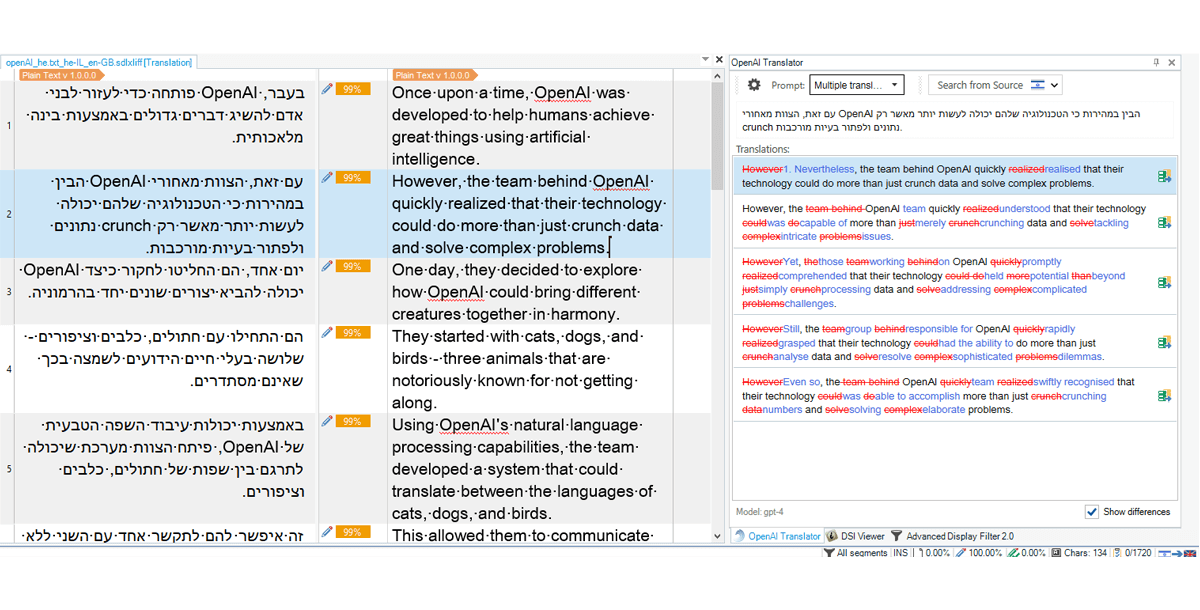
Task: Click the 99% match badge for segment 3
Action: click(x=352, y=267)
